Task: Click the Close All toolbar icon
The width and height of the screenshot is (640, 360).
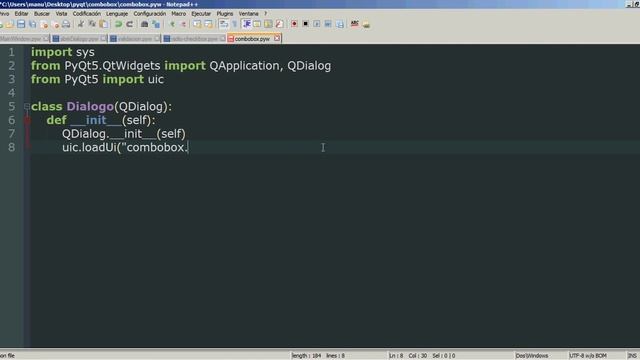Action: (55, 24)
